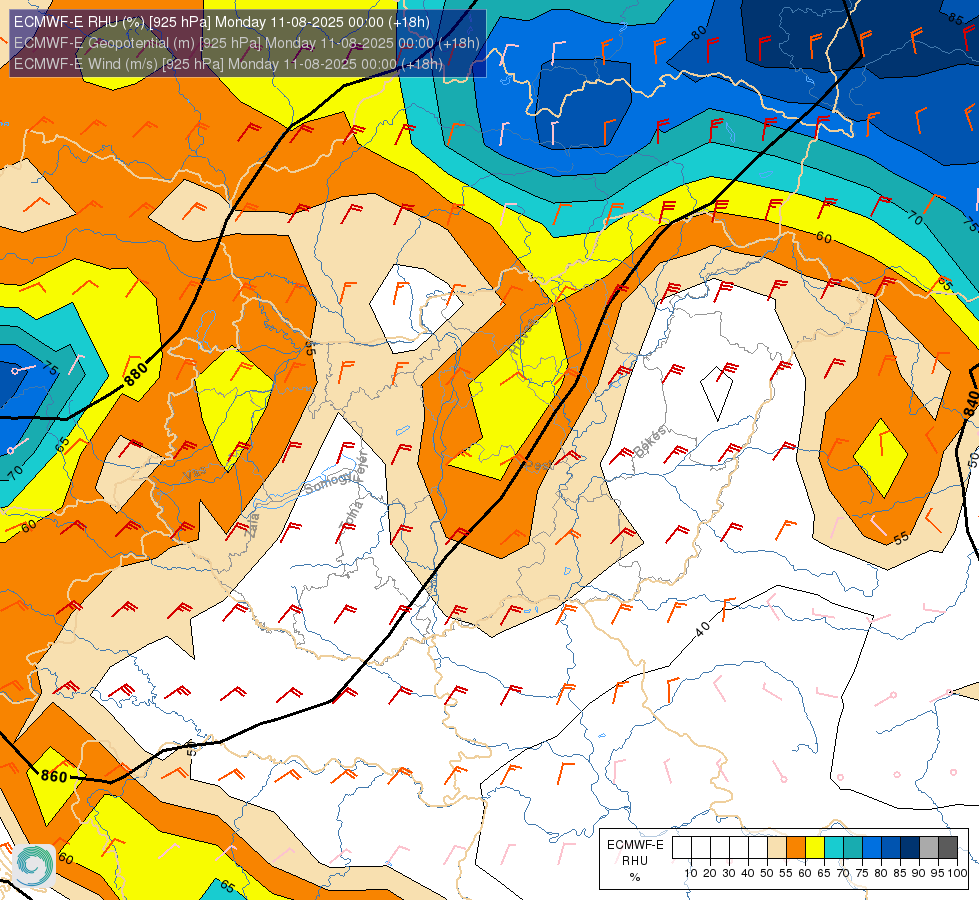Click the teal swirl logo icon
The height and width of the screenshot is (900, 979).
[x=34, y=865]
